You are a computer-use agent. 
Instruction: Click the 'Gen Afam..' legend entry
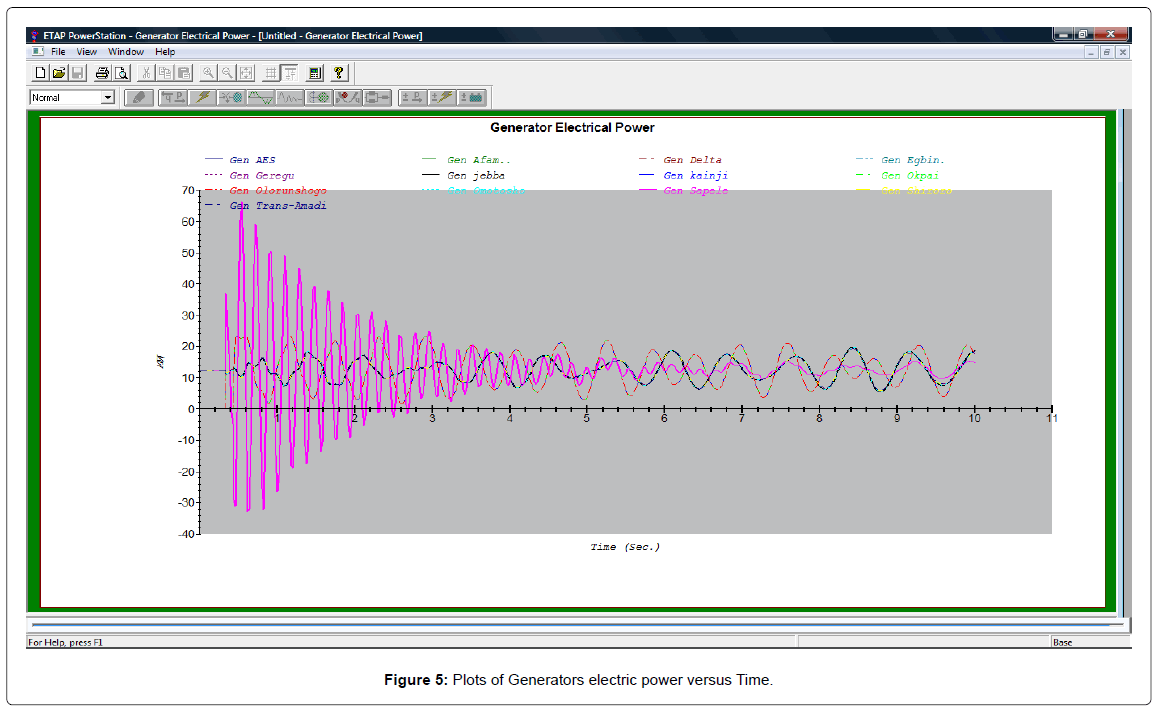pyautogui.click(x=466, y=159)
